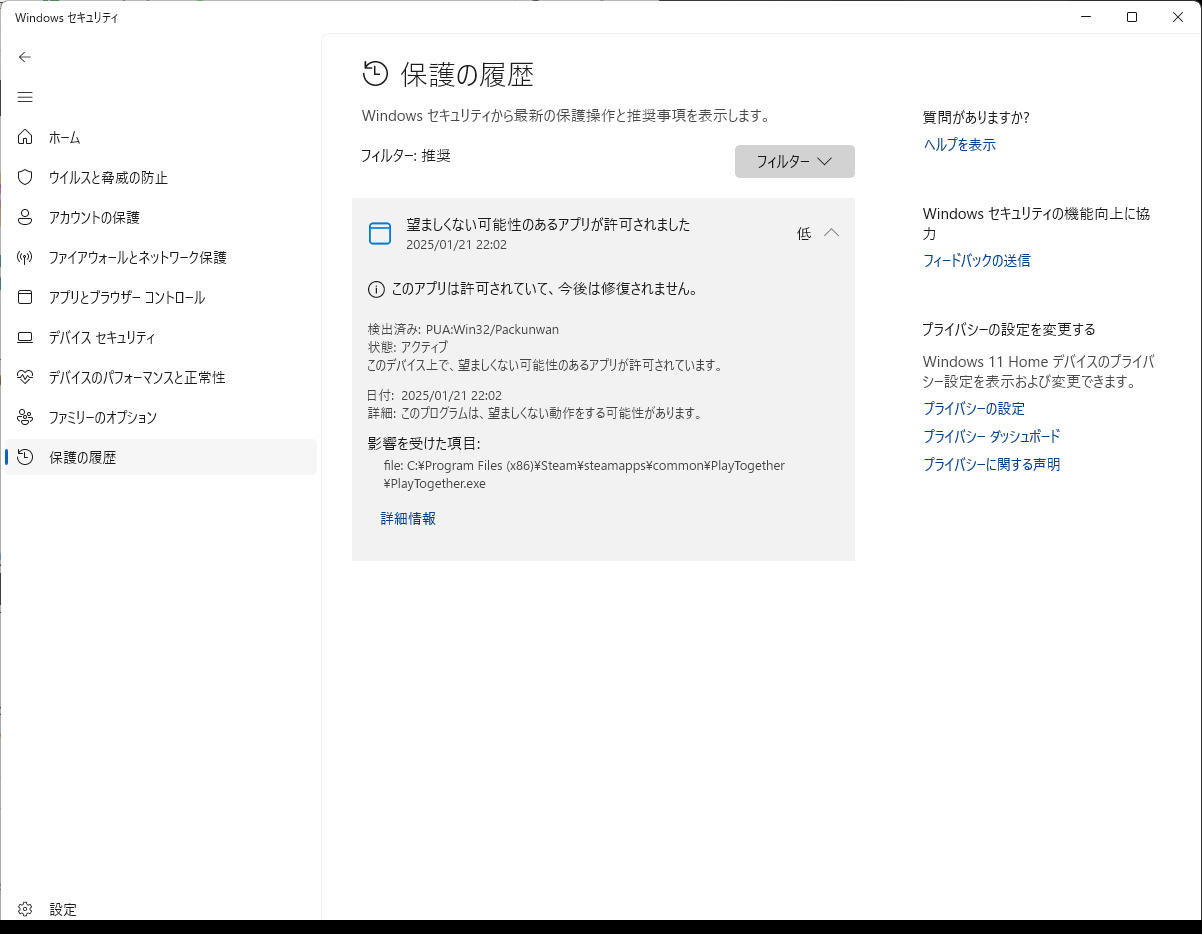This screenshot has height=934, width=1202.
Task: Open the 詳細情報 link
Action: click(408, 518)
